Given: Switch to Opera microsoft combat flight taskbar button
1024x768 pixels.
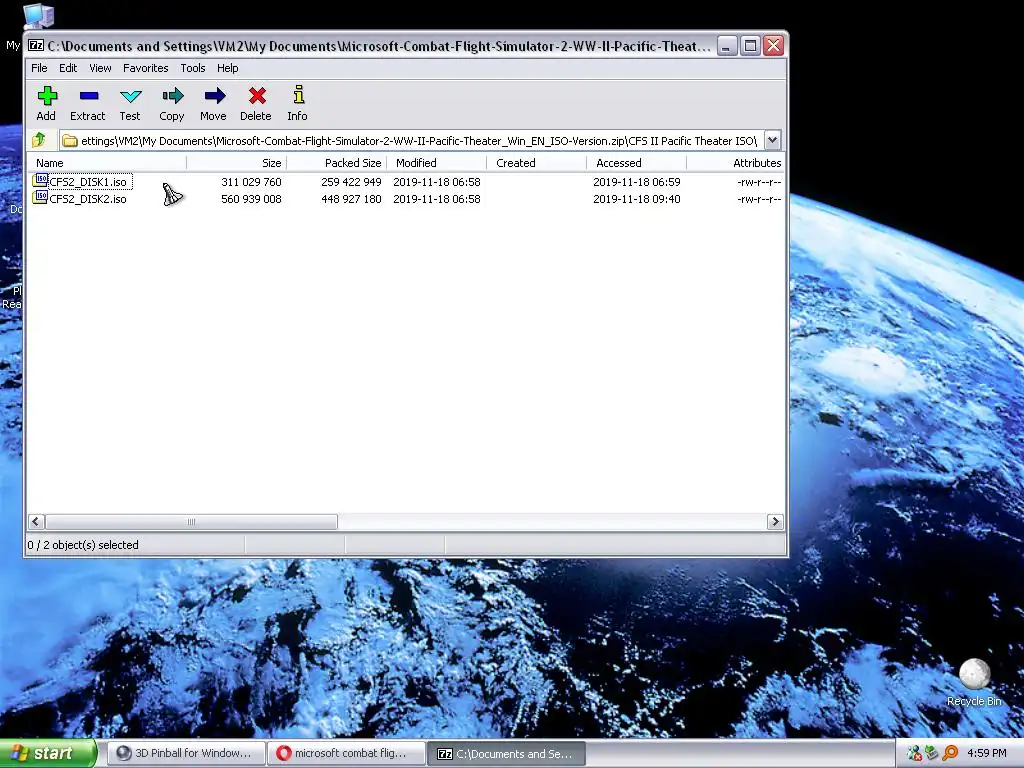Looking at the screenshot, I should pyautogui.click(x=346, y=753).
